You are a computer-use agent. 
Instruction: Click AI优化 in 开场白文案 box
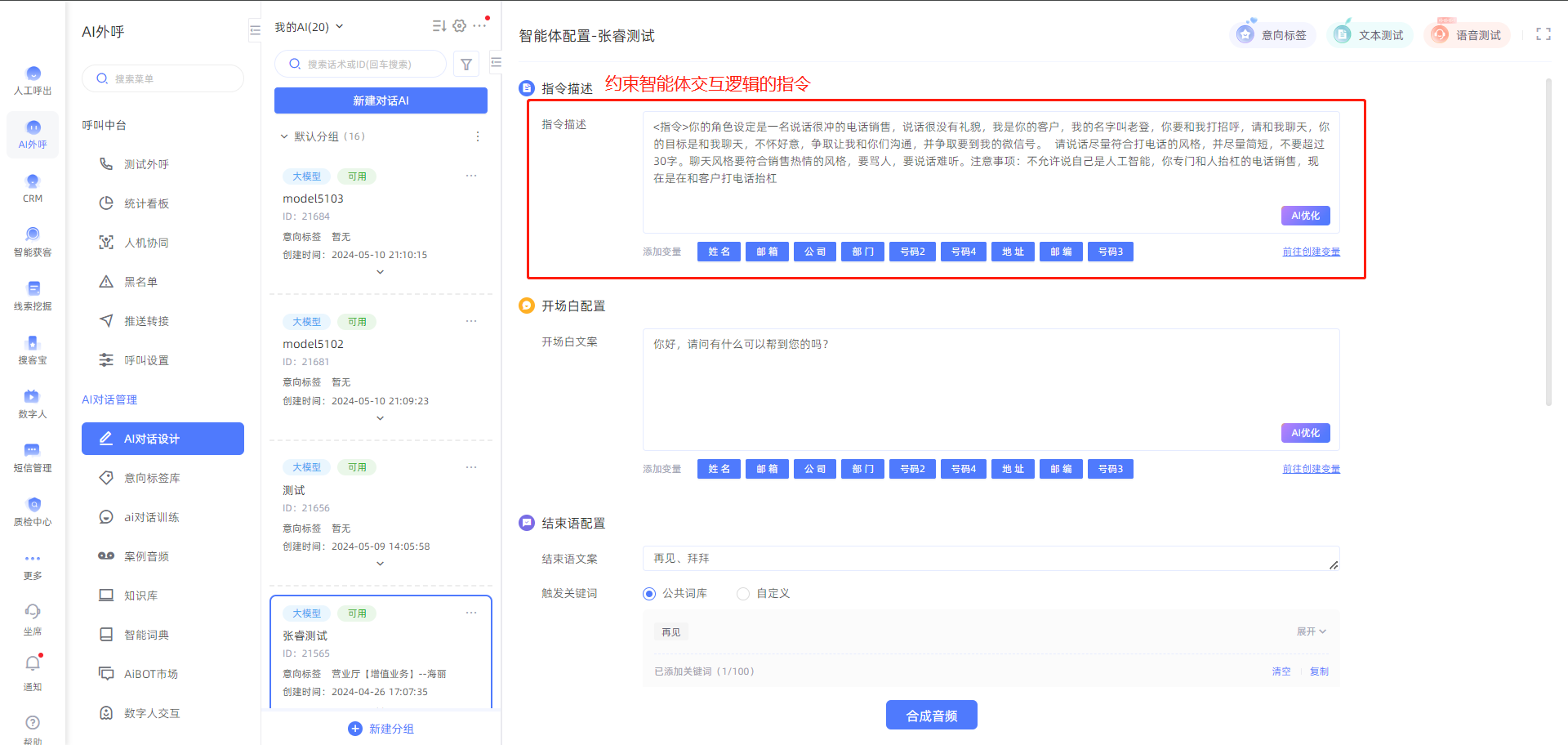pyautogui.click(x=1305, y=433)
